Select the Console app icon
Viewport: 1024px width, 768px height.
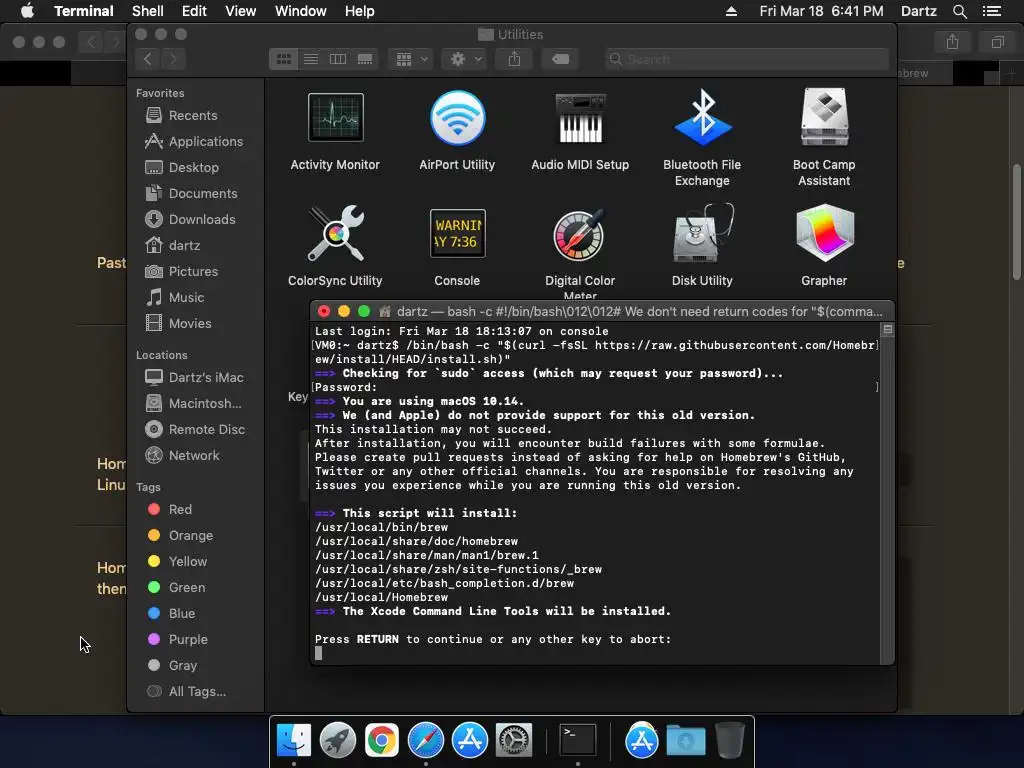pyautogui.click(x=457, y=233)
